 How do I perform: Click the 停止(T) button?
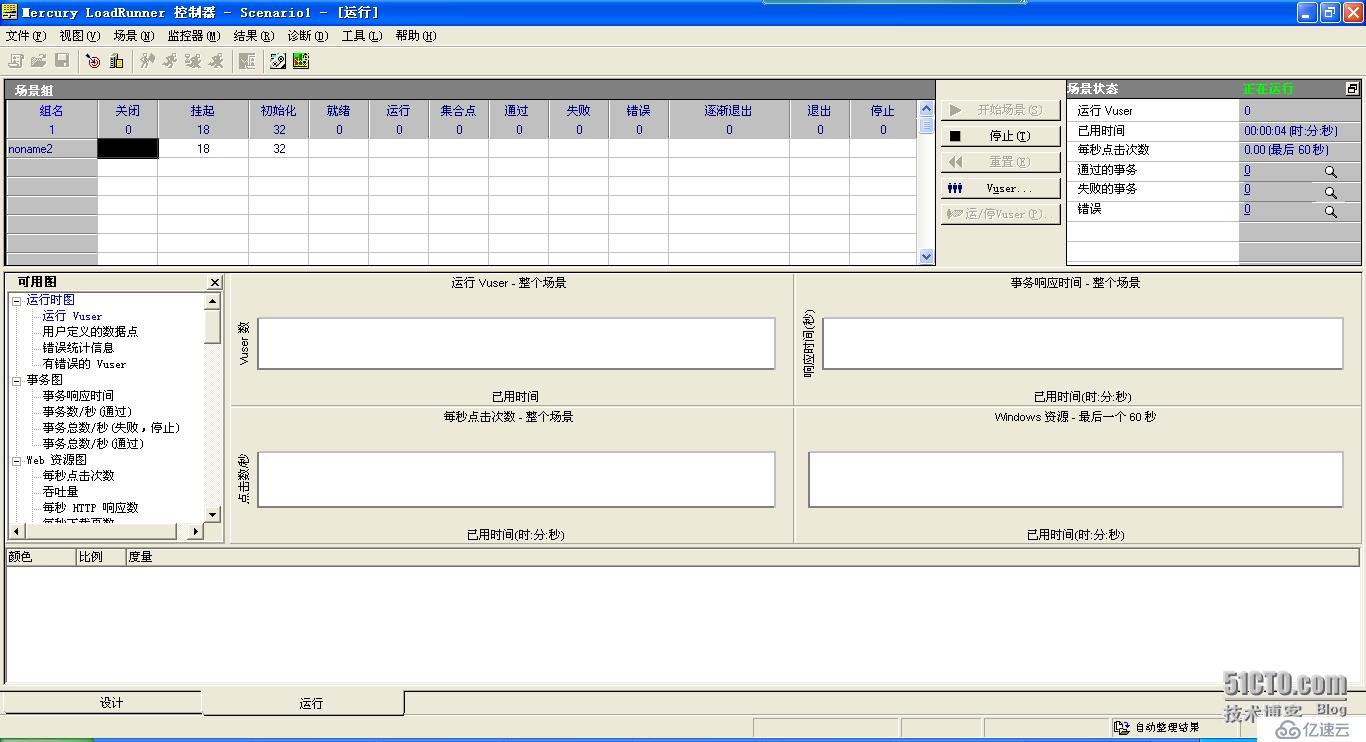[1000, 136]
